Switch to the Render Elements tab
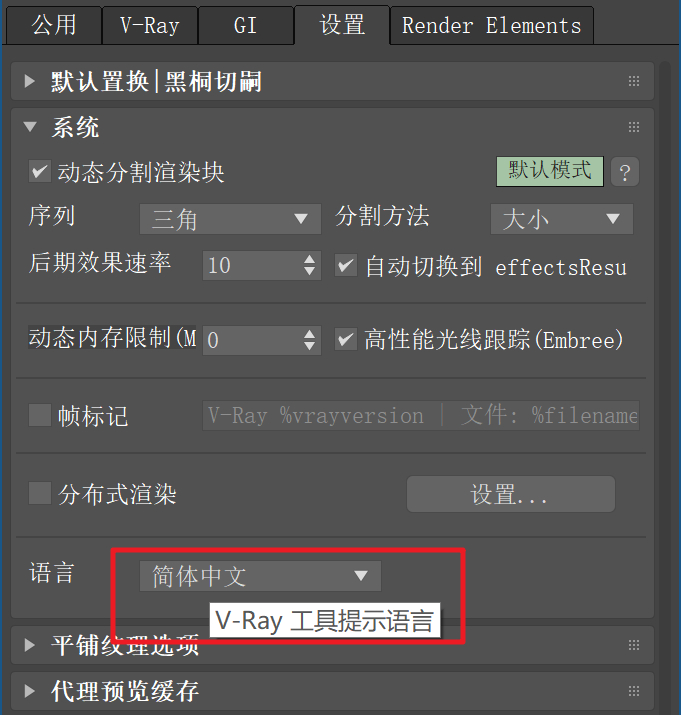This screenshot has width=681, height=715. [492, 26]
